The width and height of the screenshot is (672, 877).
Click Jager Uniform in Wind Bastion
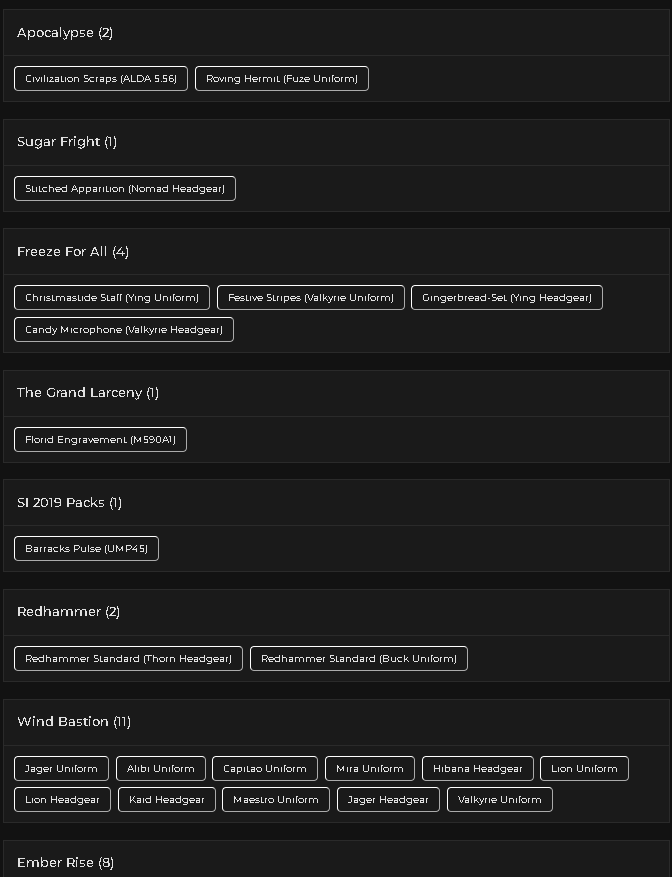(x=61, y=768)
